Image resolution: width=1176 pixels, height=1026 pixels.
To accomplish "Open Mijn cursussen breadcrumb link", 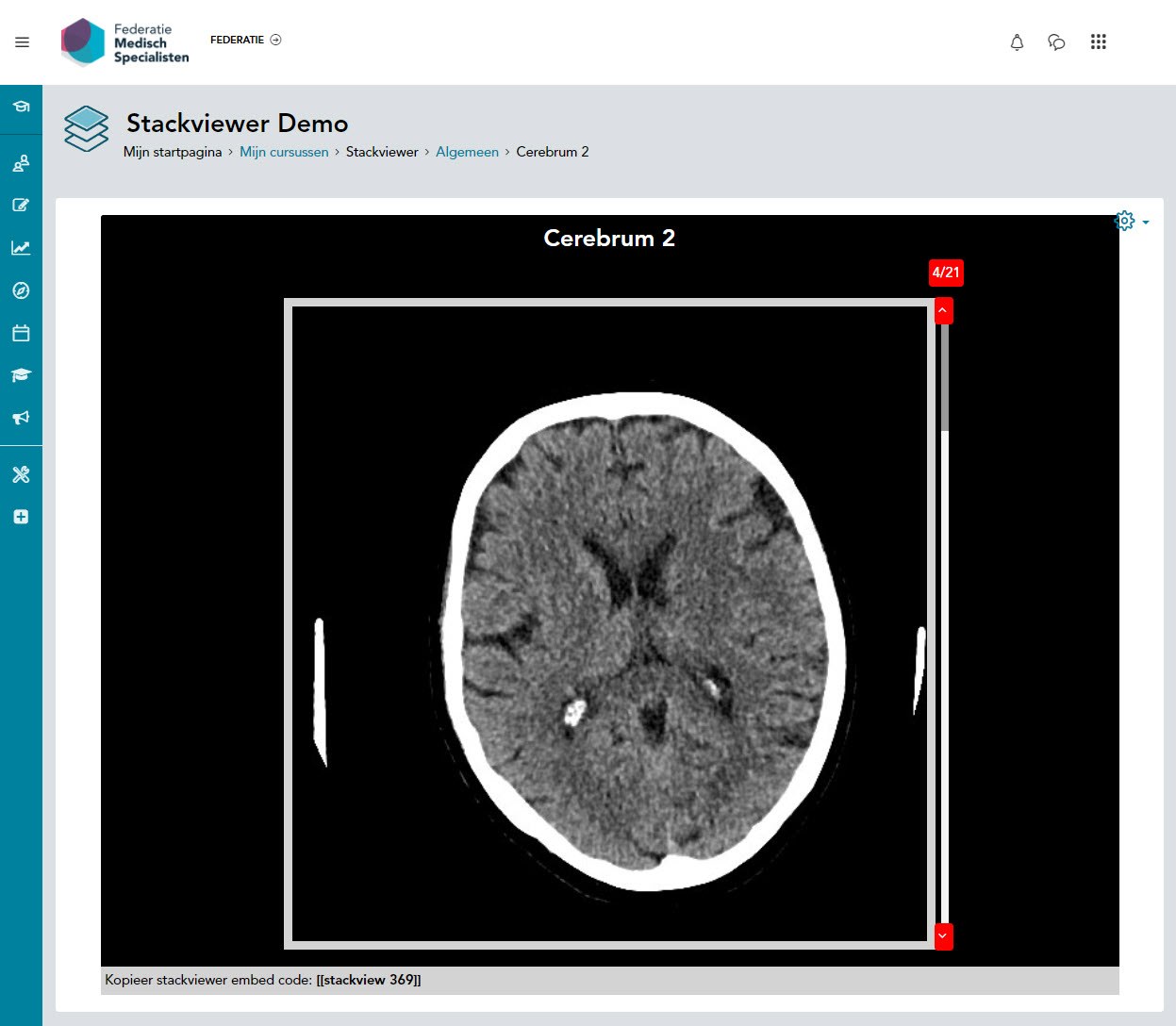I will 284,152.
